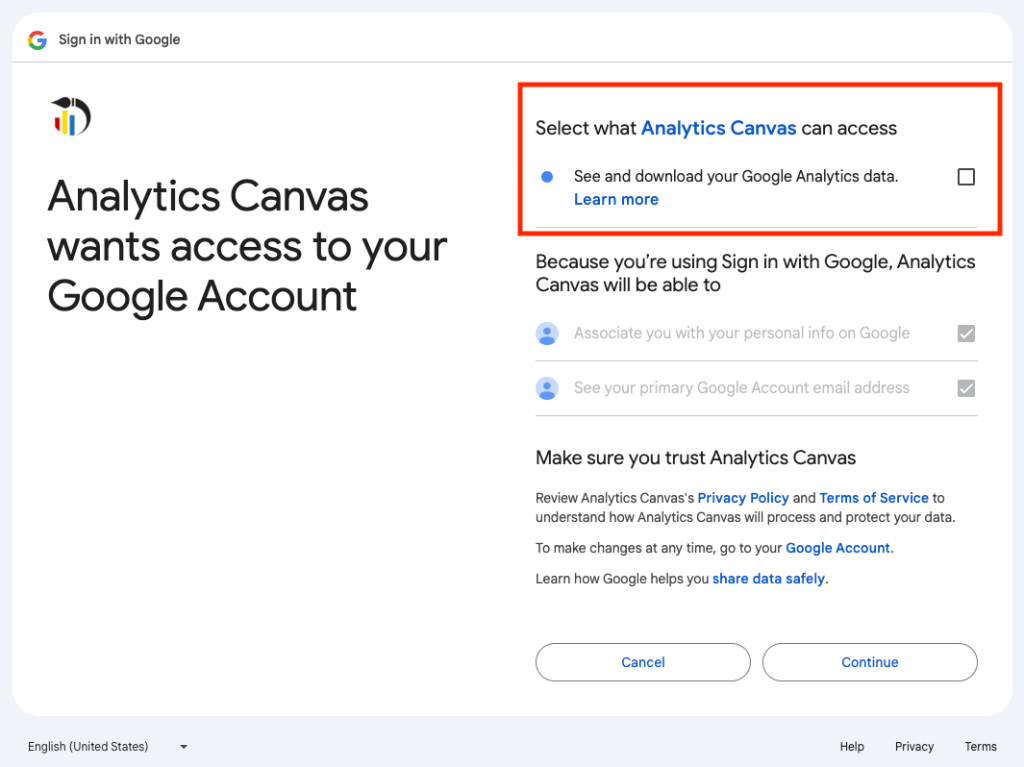
Task: Click the See and download Analytics data text
Action: pos(736,176)
